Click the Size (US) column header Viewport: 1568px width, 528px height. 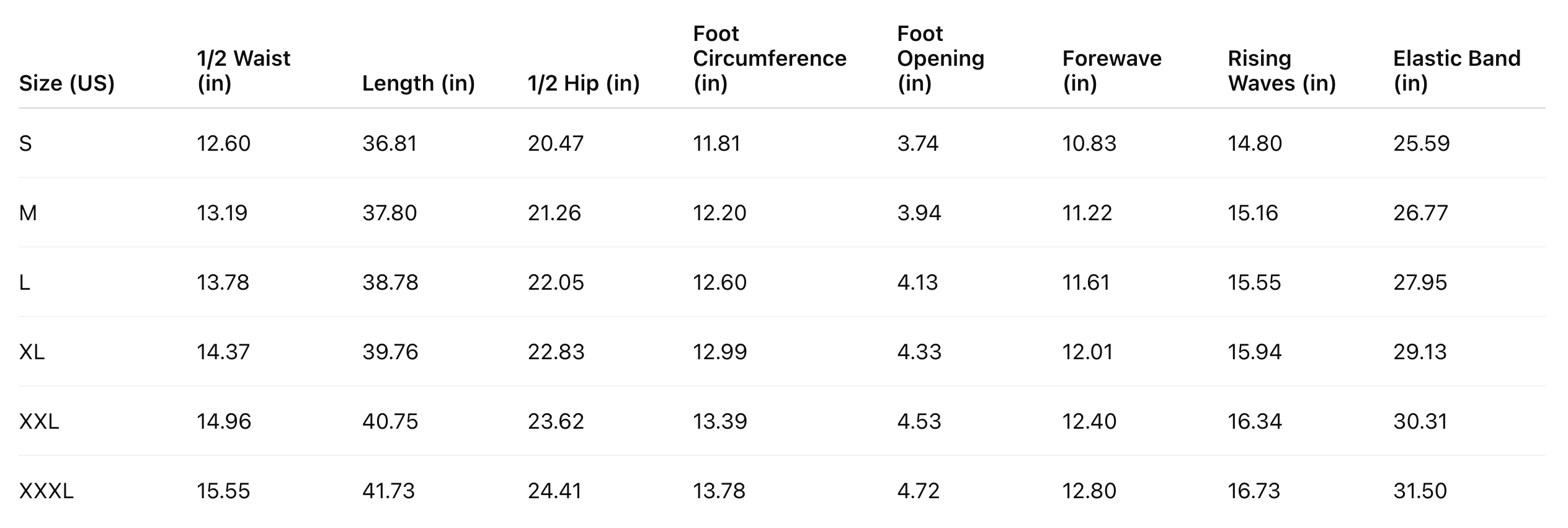(67, 83)
